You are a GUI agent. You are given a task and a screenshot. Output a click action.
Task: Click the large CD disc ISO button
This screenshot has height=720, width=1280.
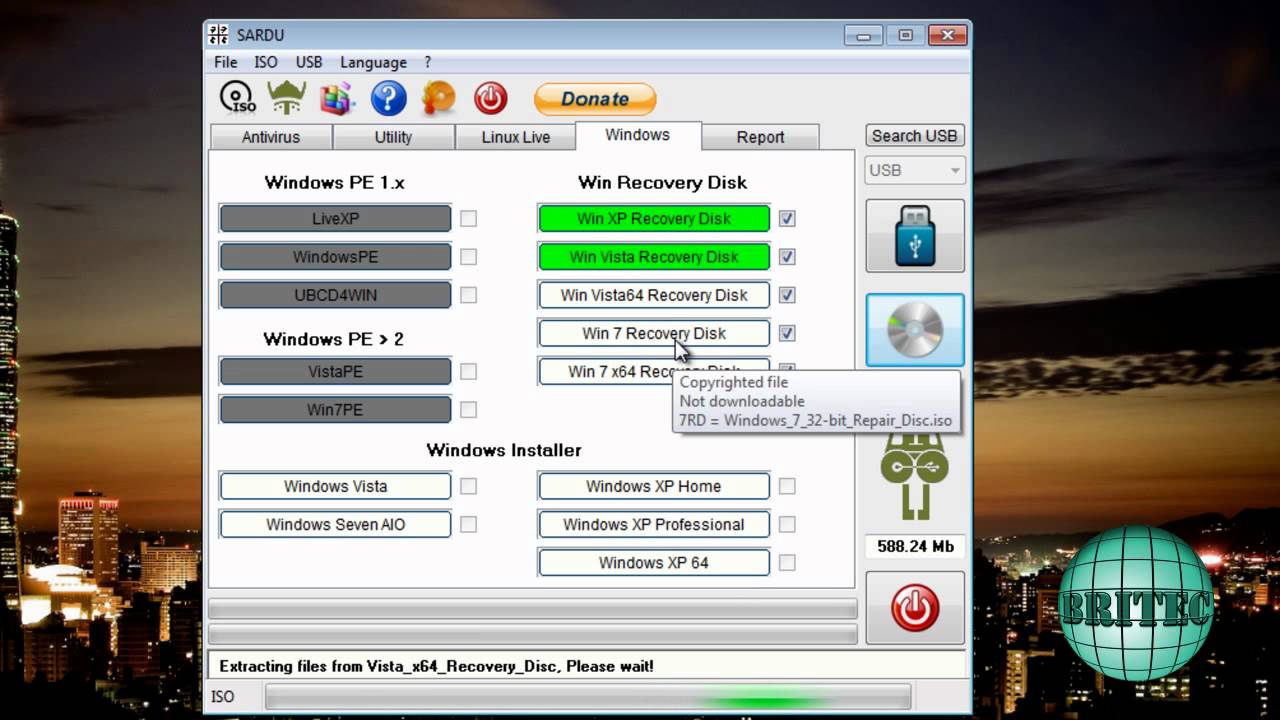[x=915, y=330]
